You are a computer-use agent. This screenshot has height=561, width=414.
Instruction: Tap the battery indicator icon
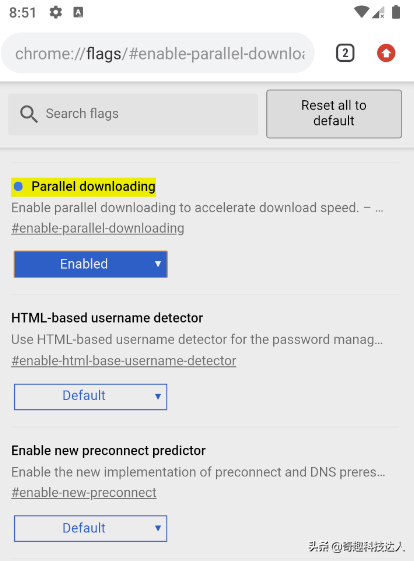point(396,12)
